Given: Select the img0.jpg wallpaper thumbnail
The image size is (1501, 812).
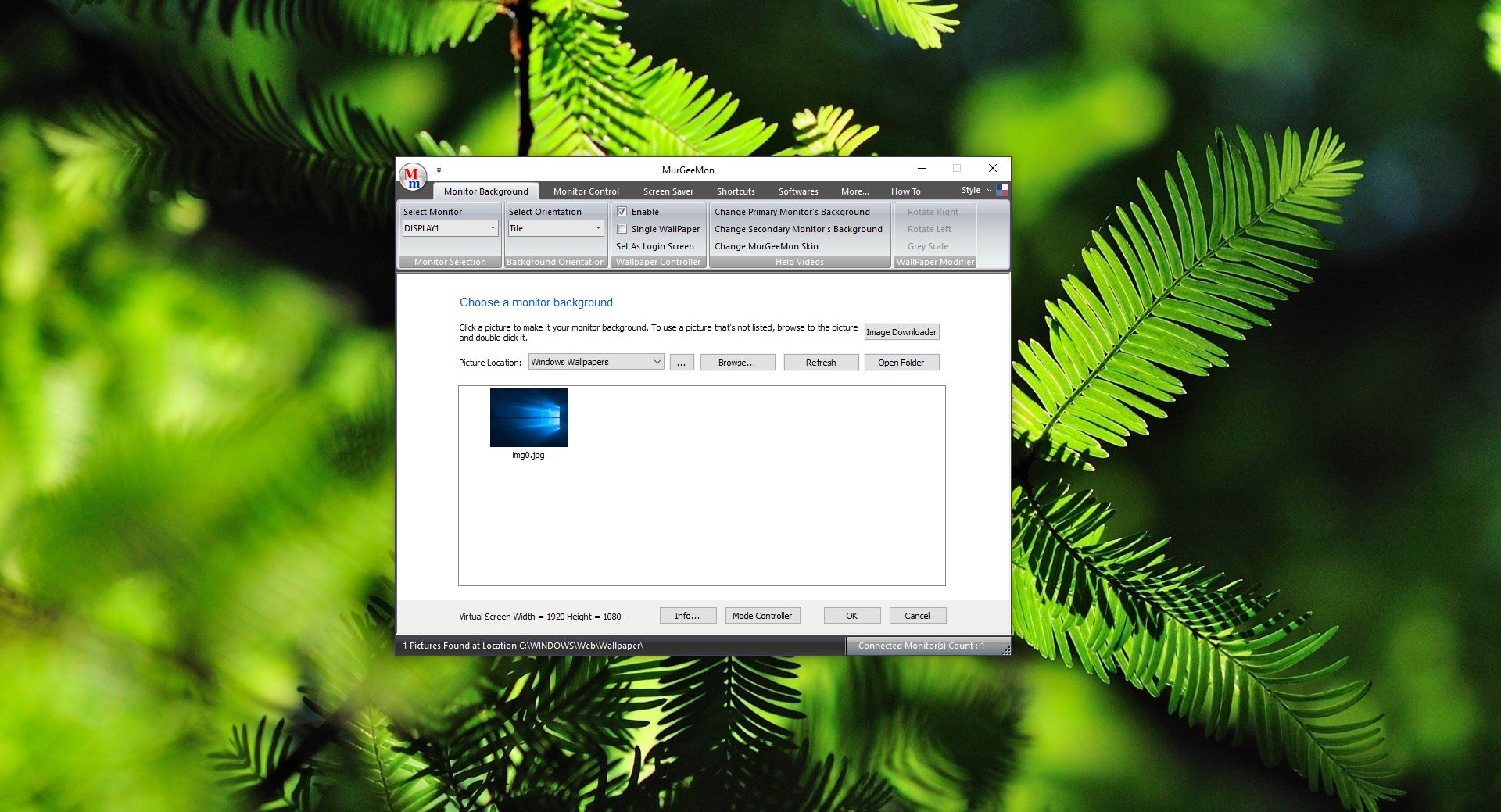Looking at the screenshot, I should [x=528, y=418].
